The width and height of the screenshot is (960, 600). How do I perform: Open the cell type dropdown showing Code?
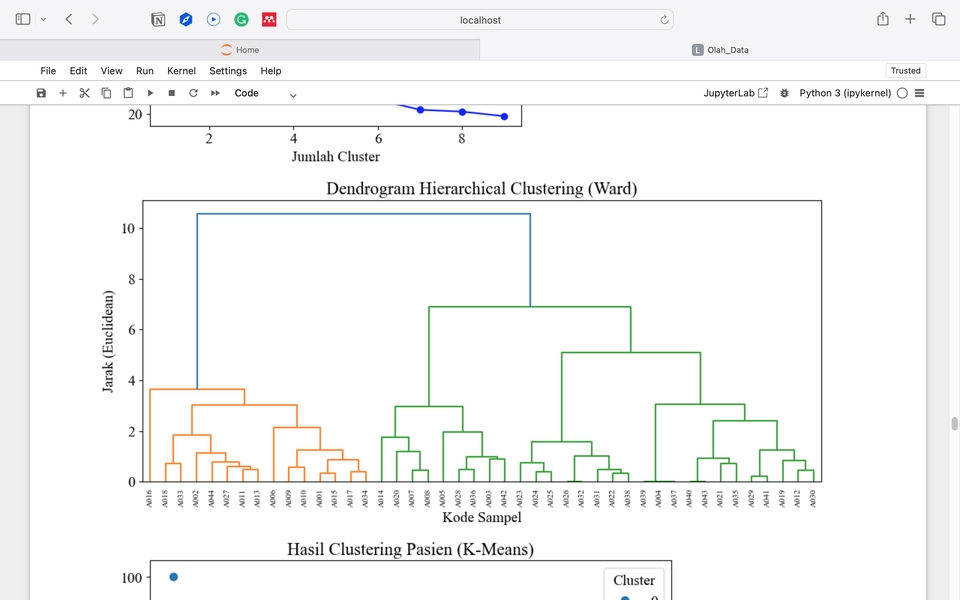click(265, 93)
